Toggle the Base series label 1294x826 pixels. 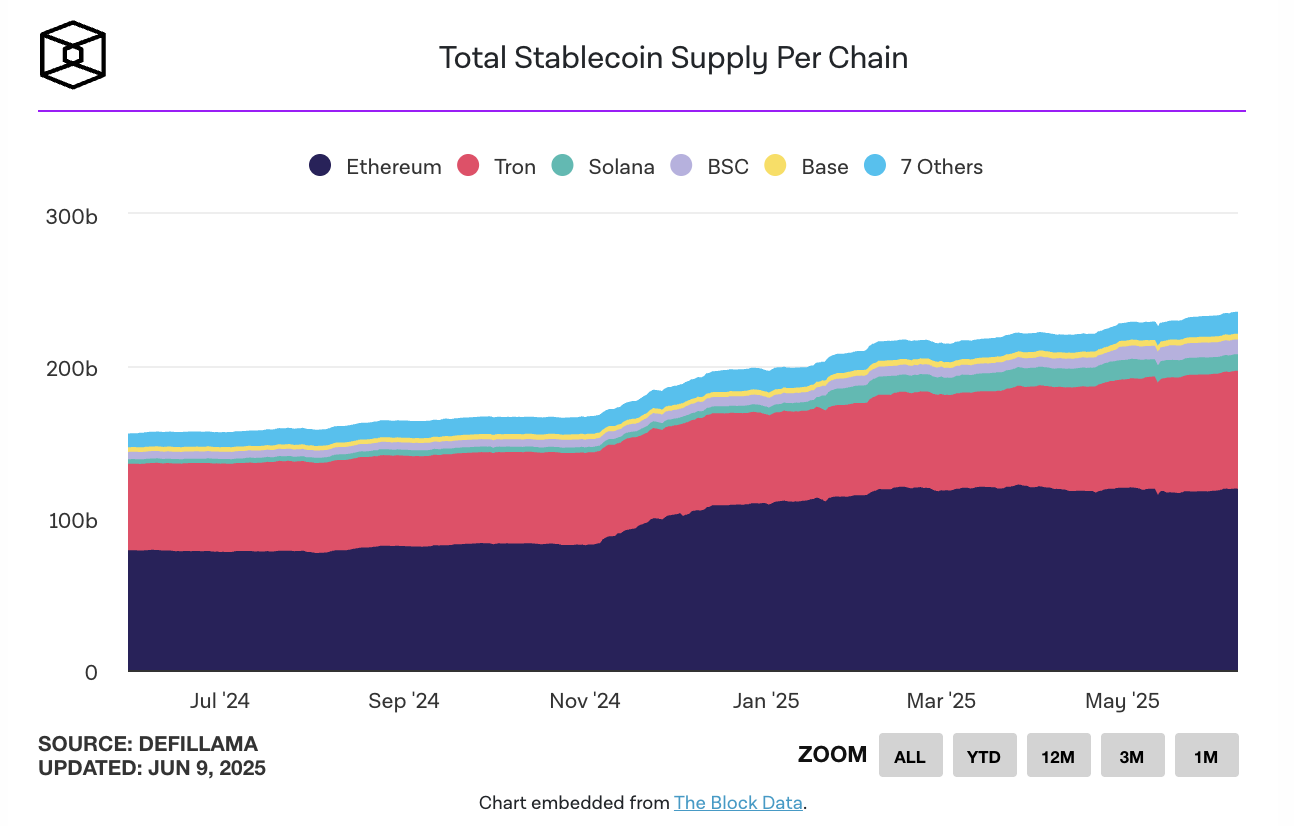click(824, 167)
